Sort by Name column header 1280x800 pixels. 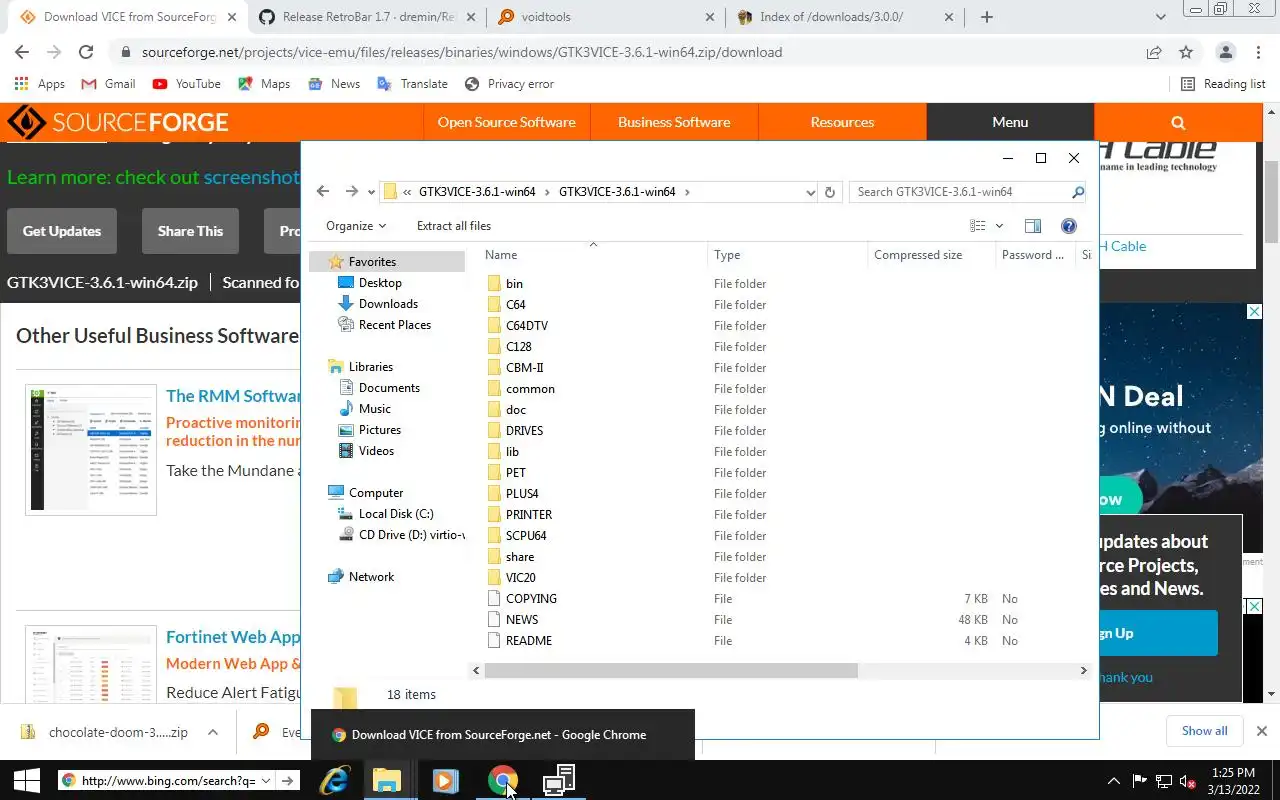click(x=501, y=255)
